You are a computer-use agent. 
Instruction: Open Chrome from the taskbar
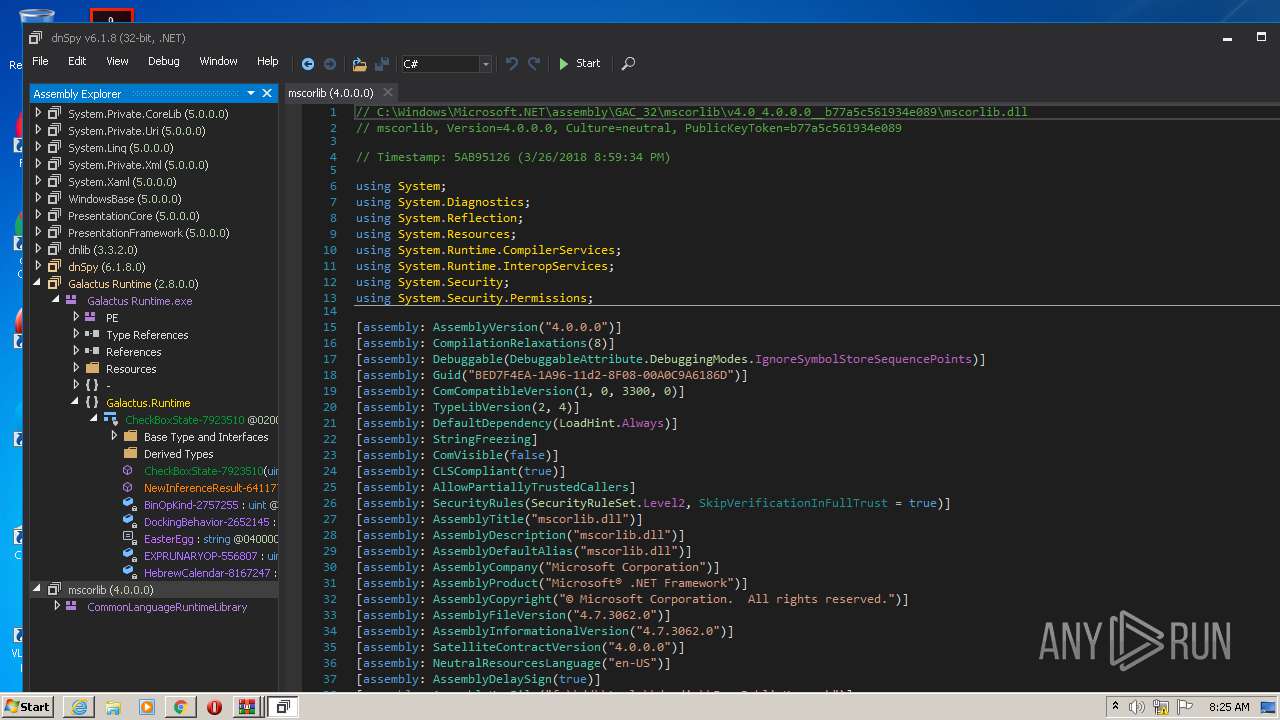point(180,707)
